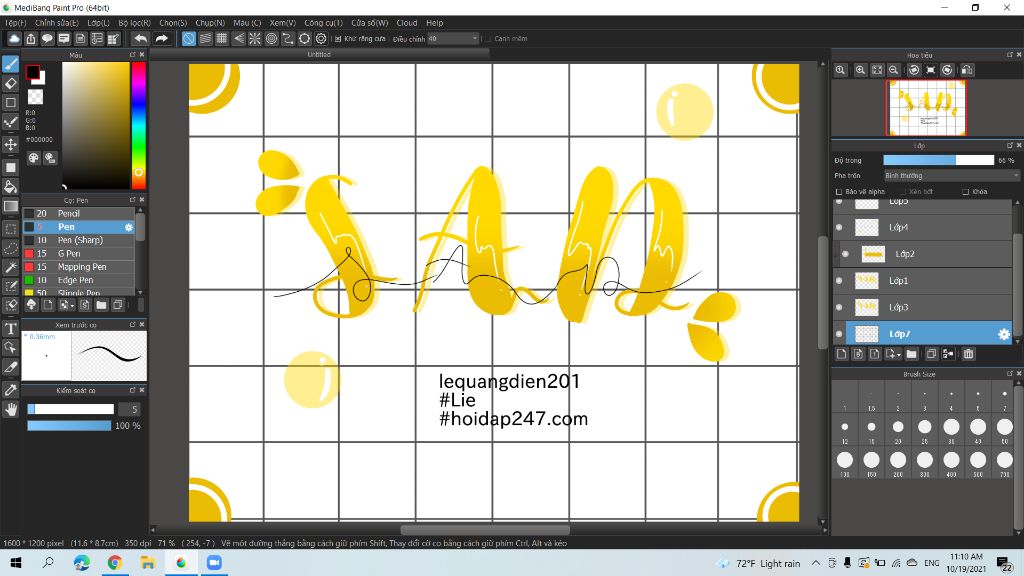Open Chrome from the Windows taskbar
1024x576 pixels.
pos(115,562)
